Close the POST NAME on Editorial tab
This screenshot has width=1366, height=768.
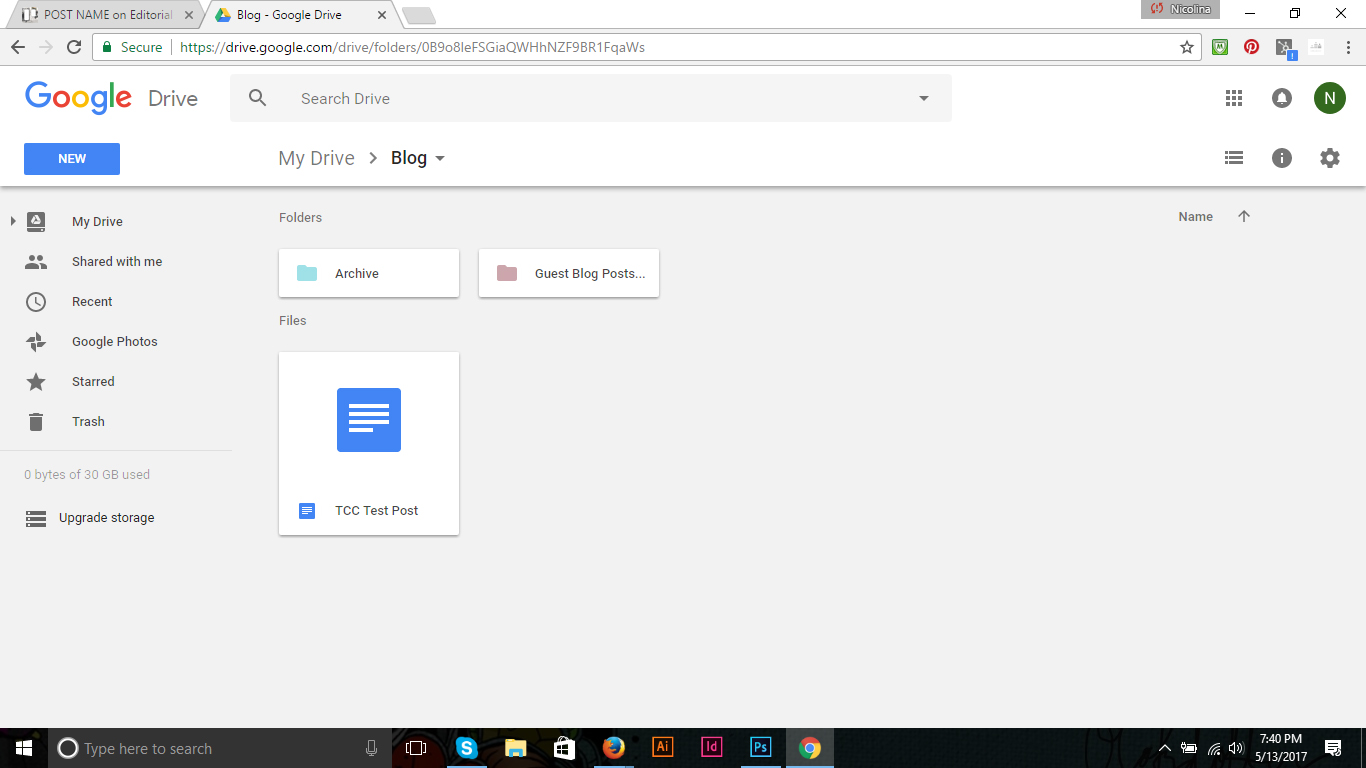coord(189,15)
